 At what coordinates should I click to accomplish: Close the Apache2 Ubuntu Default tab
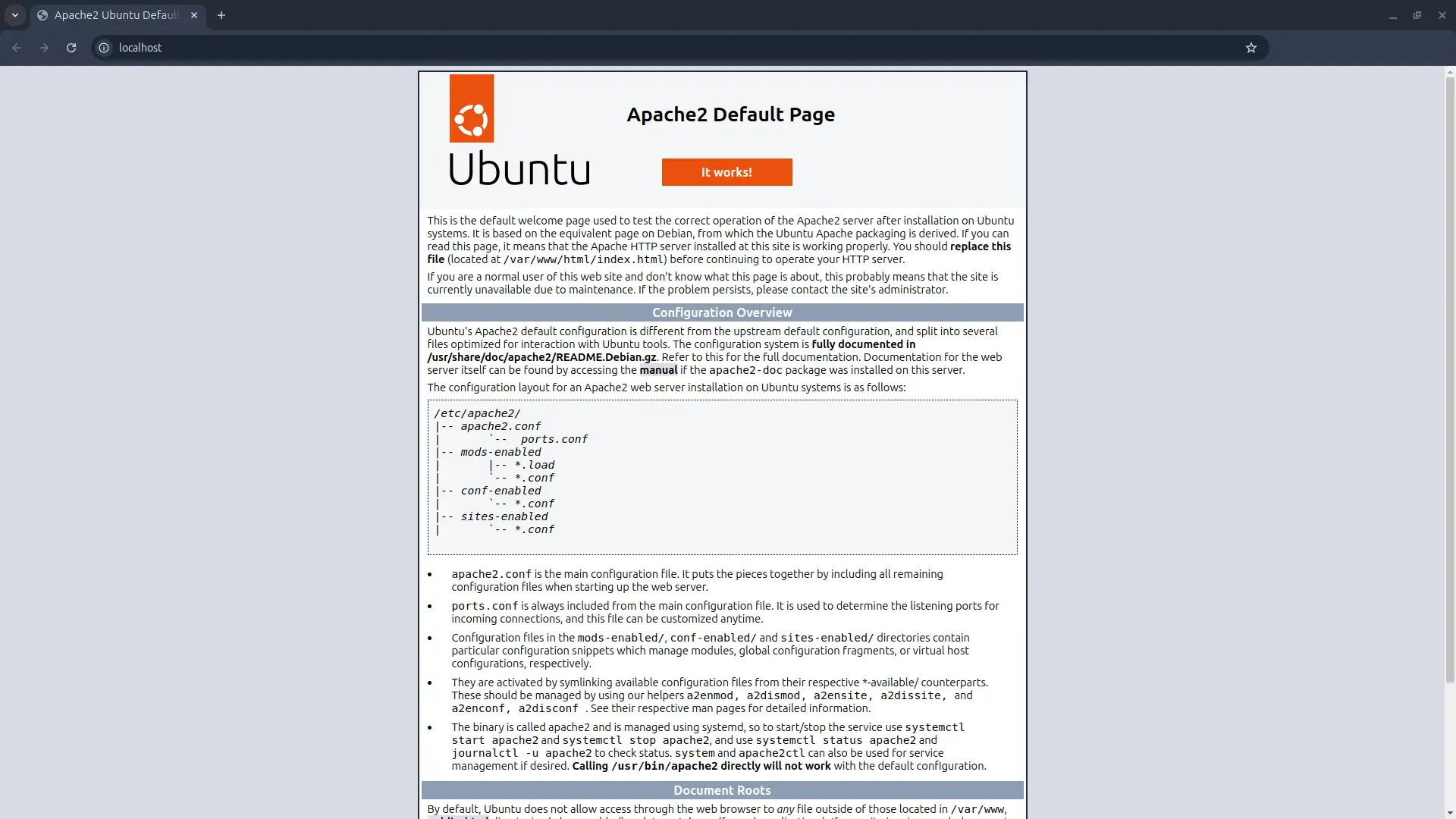[194, 15]
